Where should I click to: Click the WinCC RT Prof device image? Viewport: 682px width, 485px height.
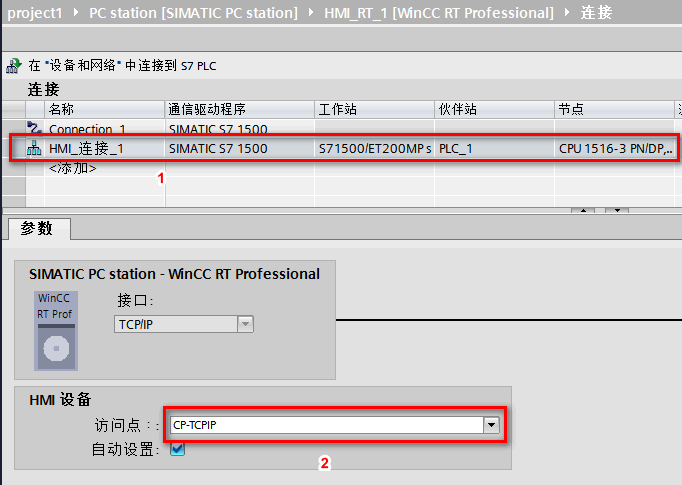pyautogui.click(x=56, y=331)
